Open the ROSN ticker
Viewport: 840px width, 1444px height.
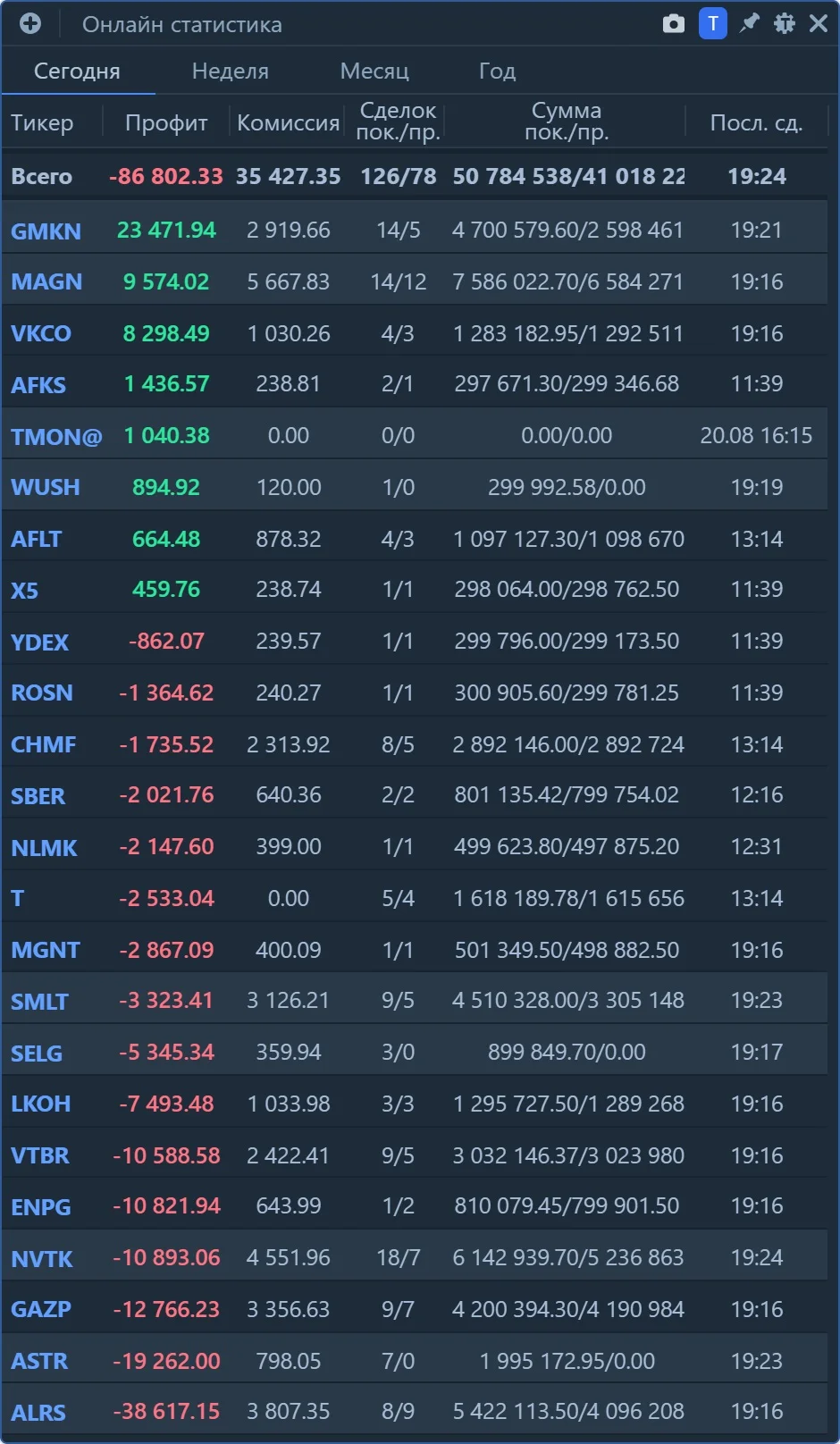(42, 693)
